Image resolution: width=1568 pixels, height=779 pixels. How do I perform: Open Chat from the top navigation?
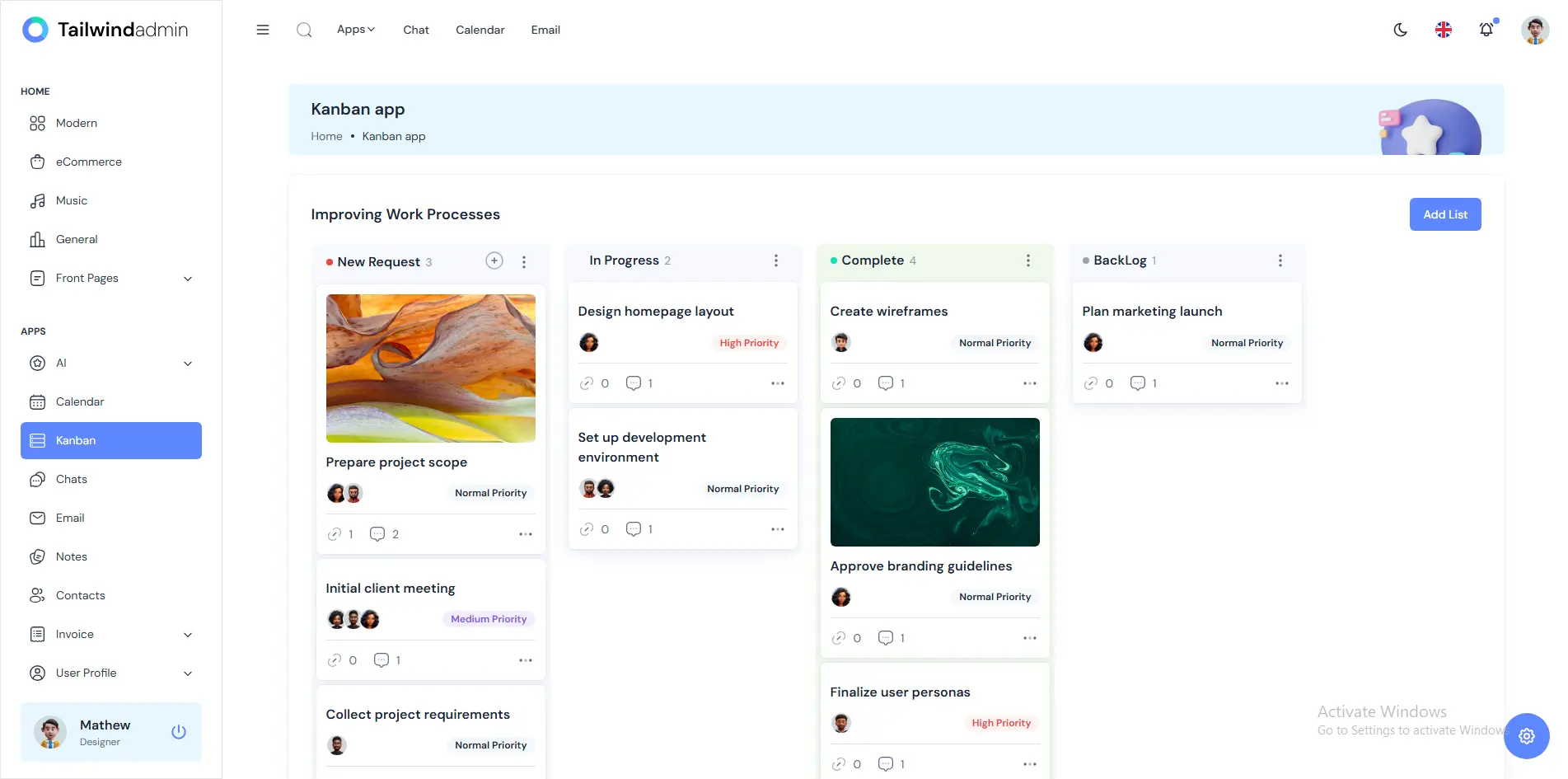tap(416, 30)
